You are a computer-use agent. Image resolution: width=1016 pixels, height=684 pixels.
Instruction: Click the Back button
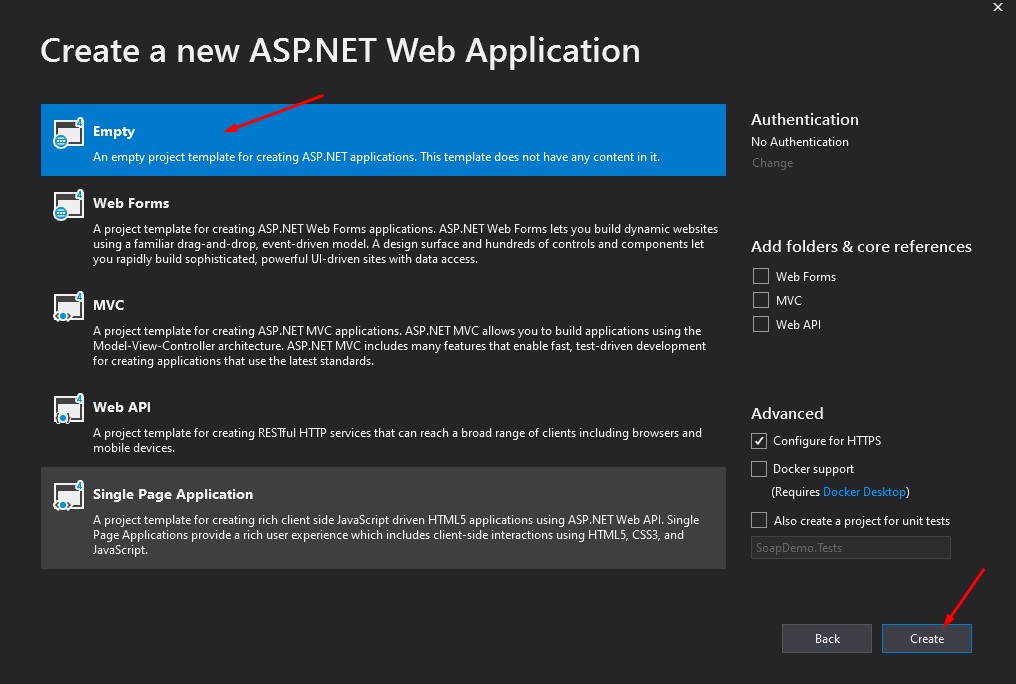coord(826,638)
